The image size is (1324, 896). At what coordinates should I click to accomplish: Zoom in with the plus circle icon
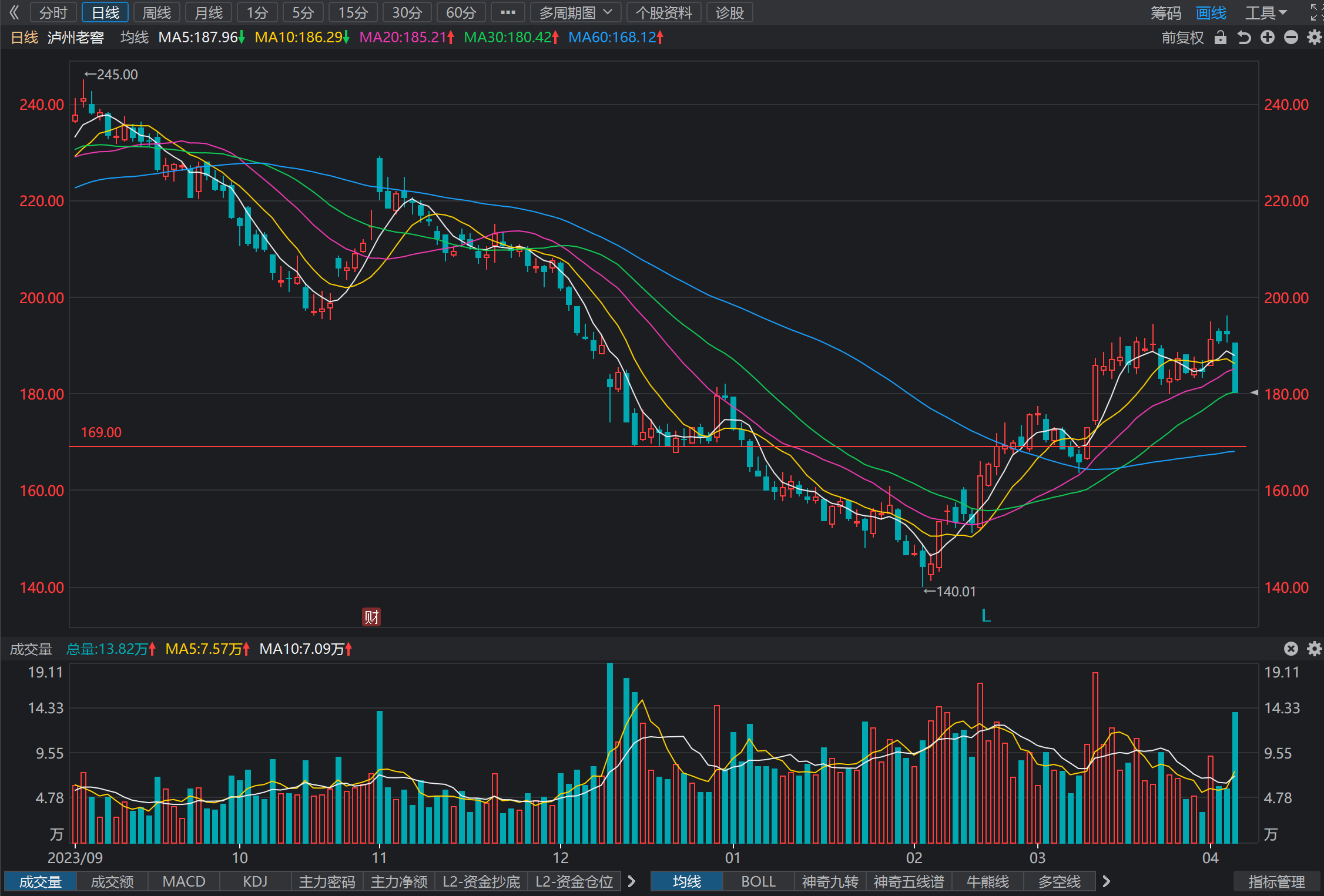1268,38
